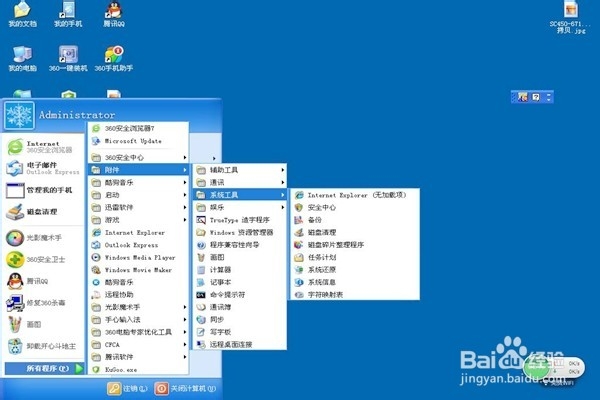This screenshot has width=600, height=400.
Task: Open 360安全浏览器7 program entry
Action: tap(139, 128)
